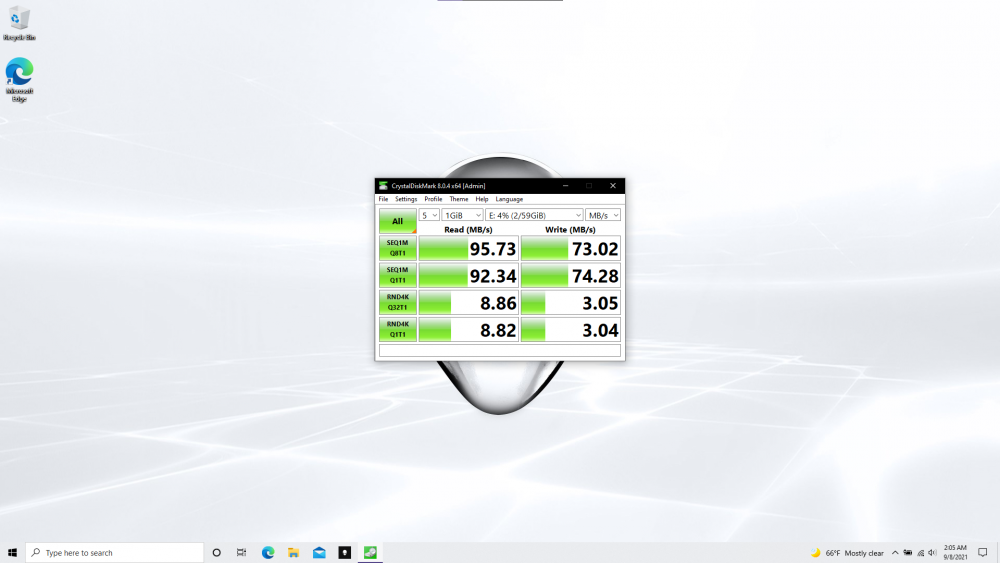Minimize the CrystalDiskMark window
The image size is (1000, 563).
[565, 186]
